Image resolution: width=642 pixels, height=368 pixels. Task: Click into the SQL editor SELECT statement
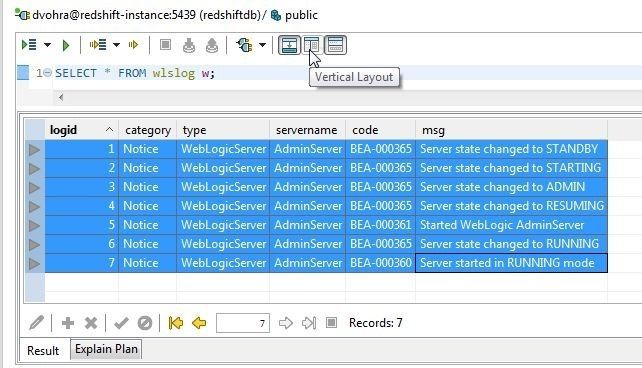tap(135, 73)
